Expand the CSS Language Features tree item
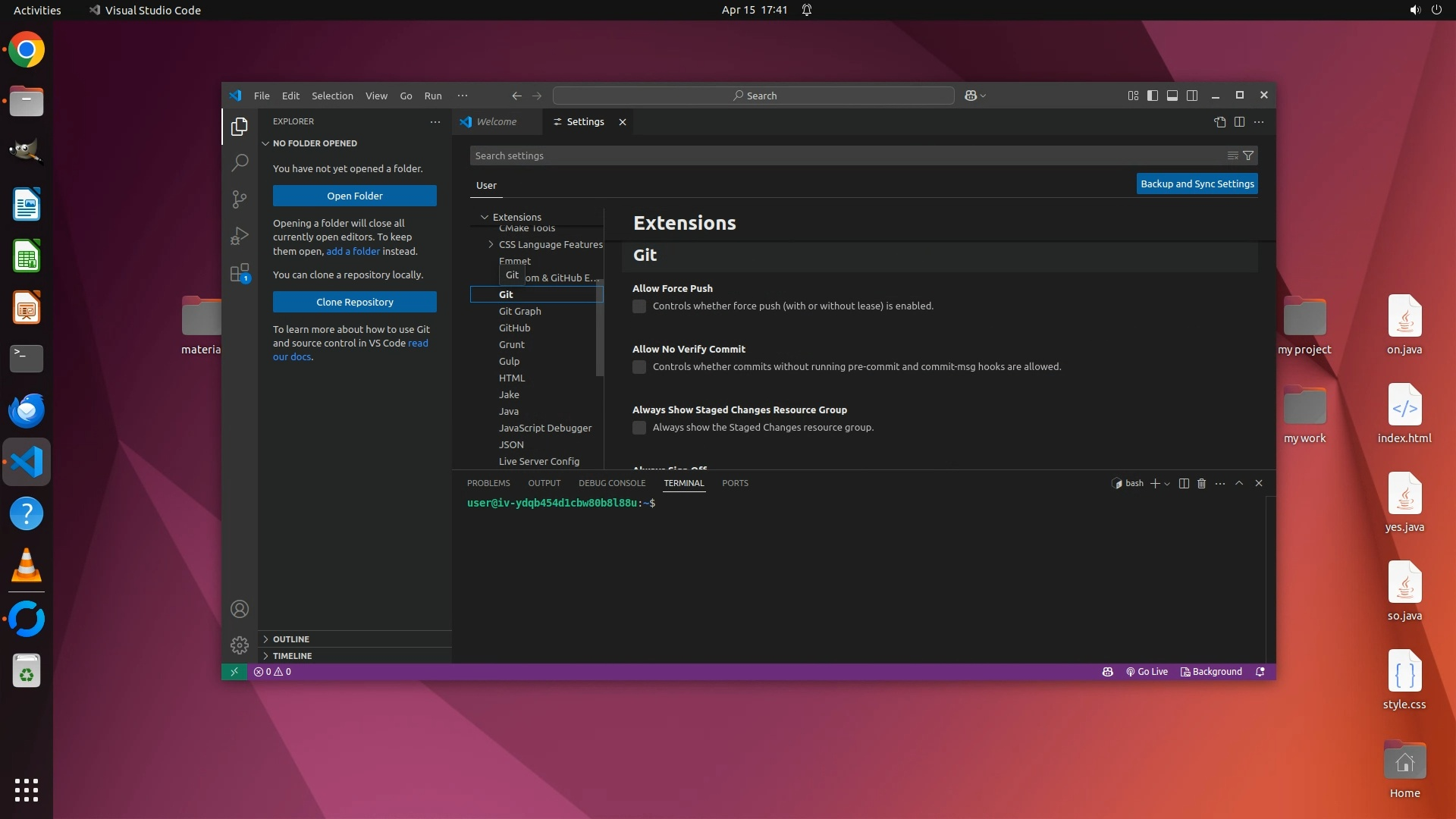Image resolution: width=1456 pixels, height=819 pixels. [491, 244]
